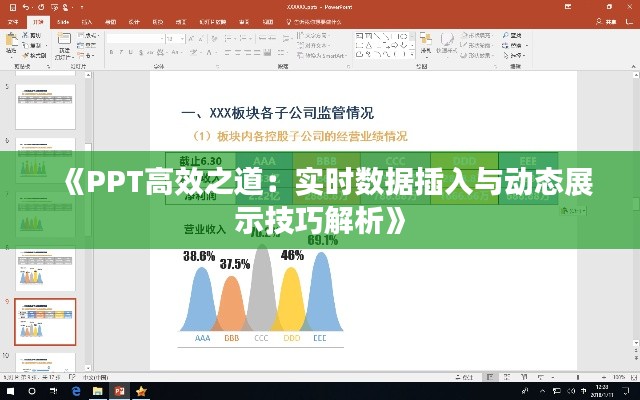Click the Quick Styles icon

pos(447,40)
